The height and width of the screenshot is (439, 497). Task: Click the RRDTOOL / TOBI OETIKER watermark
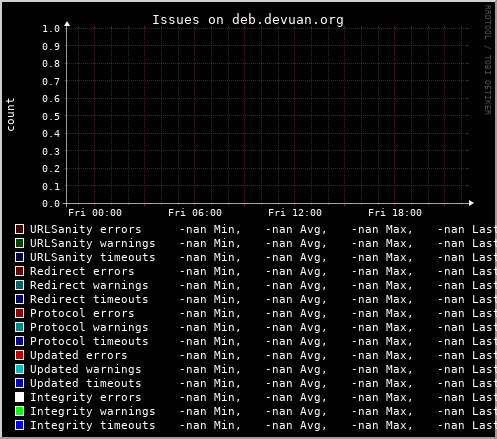click(x=488, y=60)
